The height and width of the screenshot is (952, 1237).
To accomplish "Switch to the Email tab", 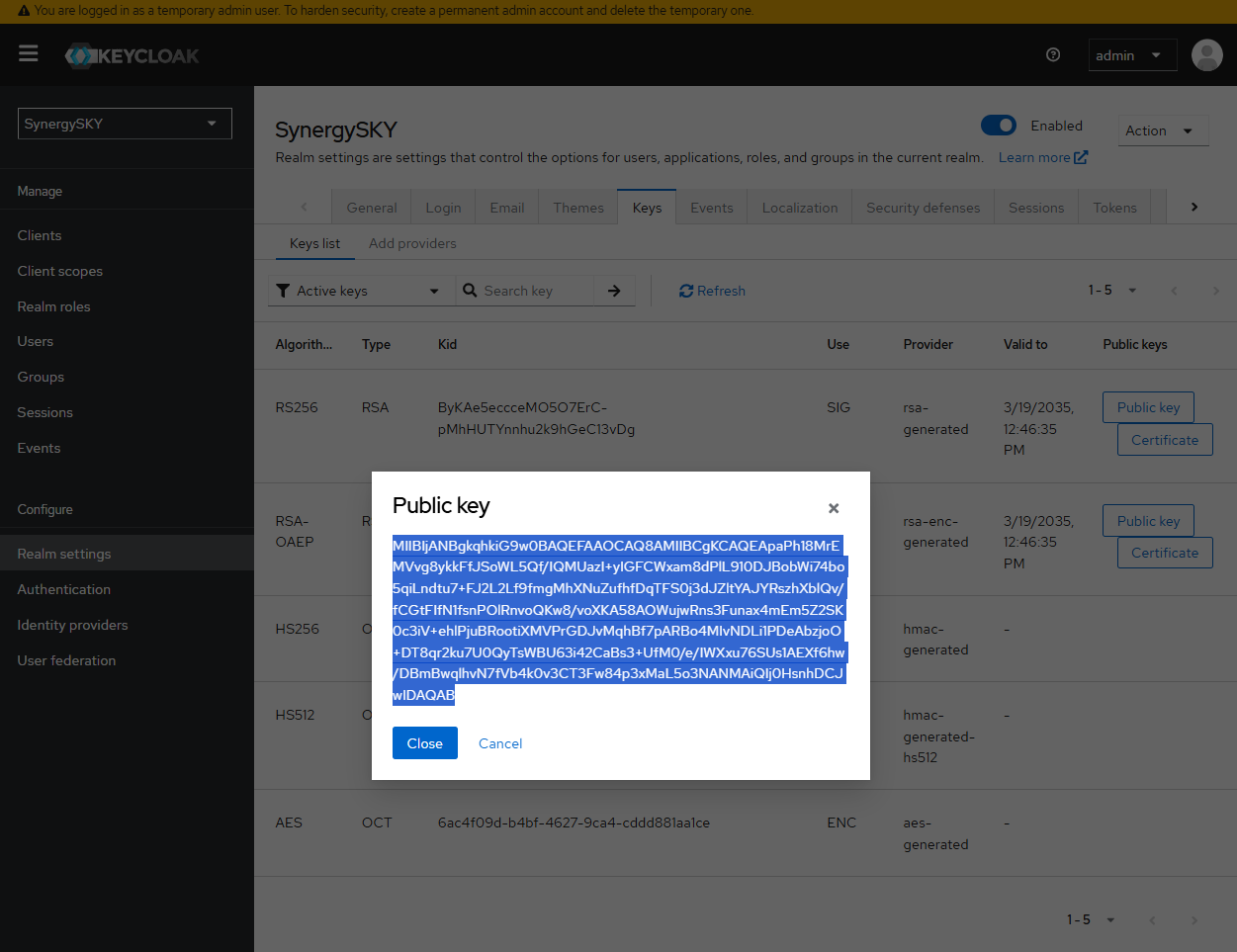I will click(x=507, y=208).
